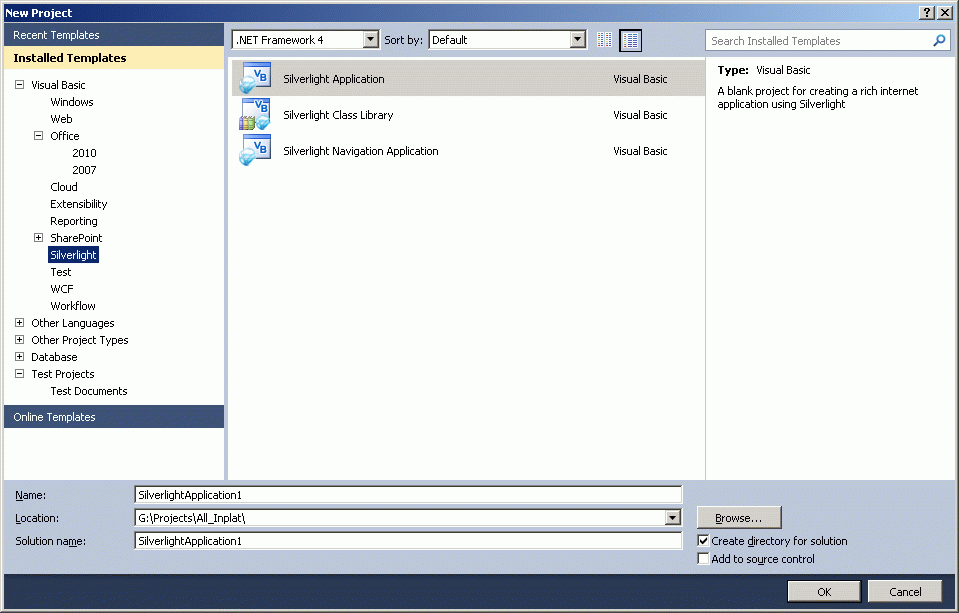Image resolution: width=959 pixels, height=613 pixels.
Task: Click the Silverlight Class Library template icon
Action: tap(255, 114)
